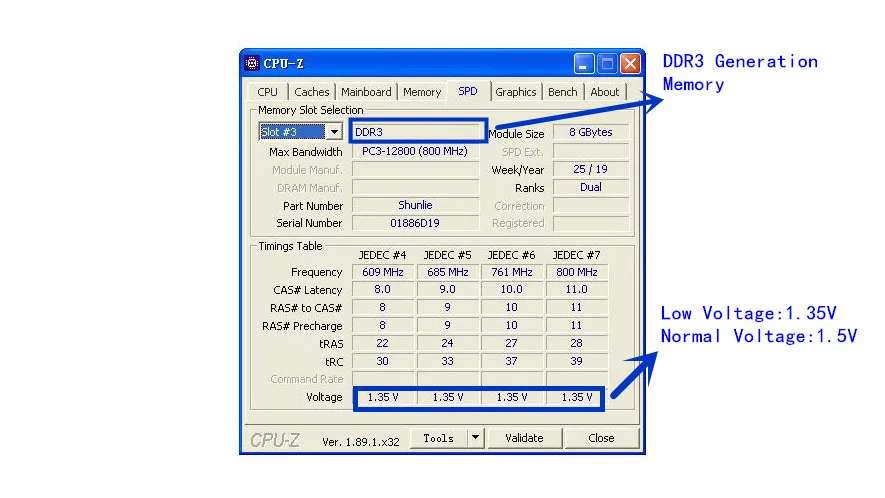Viewport: 885px width, 498px height.
Task: Click the tRC value 39
Action: (x=576, y=361)
